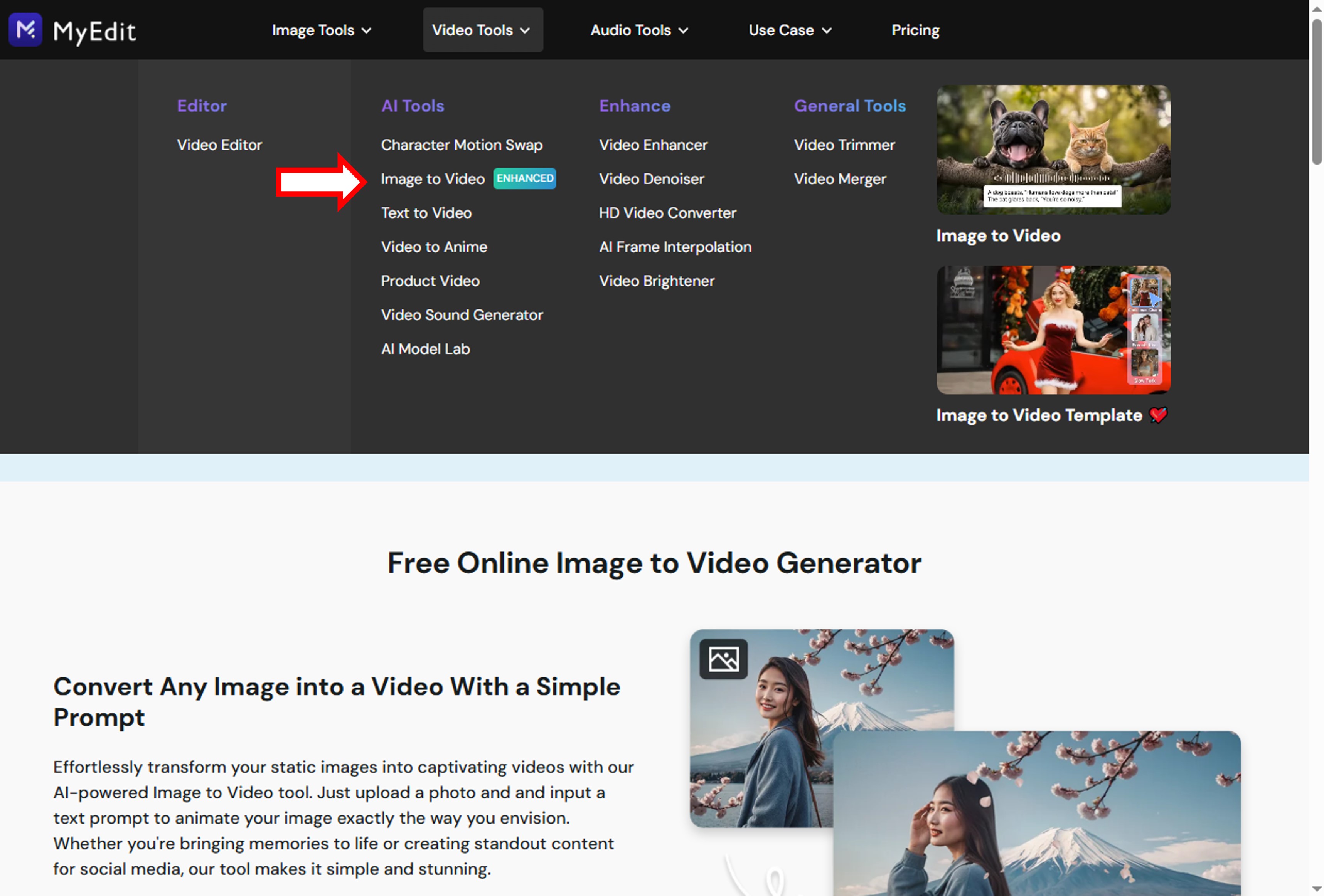Expand the Use Case menu

(x=790, y=30)
